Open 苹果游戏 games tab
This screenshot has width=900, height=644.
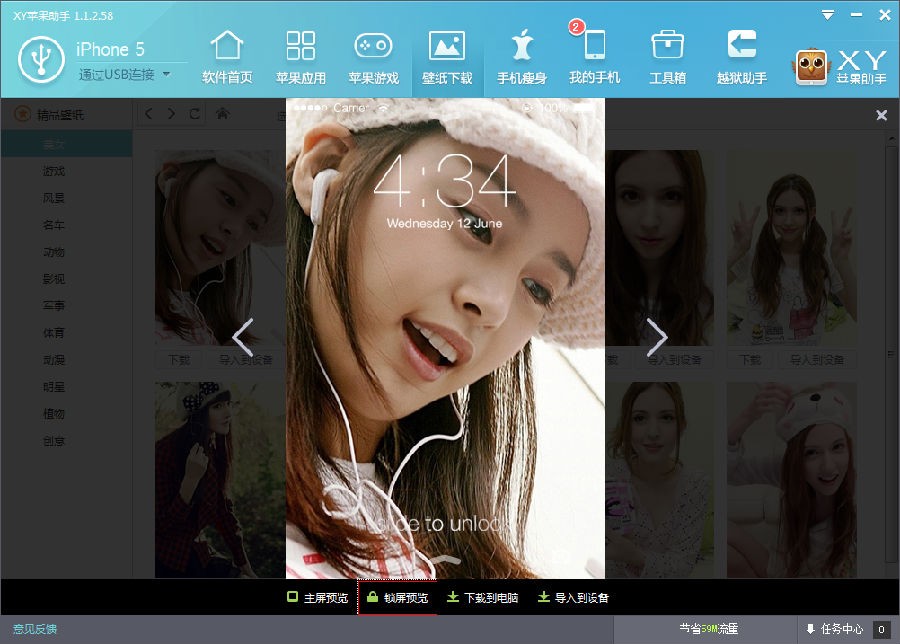point(374,57)
